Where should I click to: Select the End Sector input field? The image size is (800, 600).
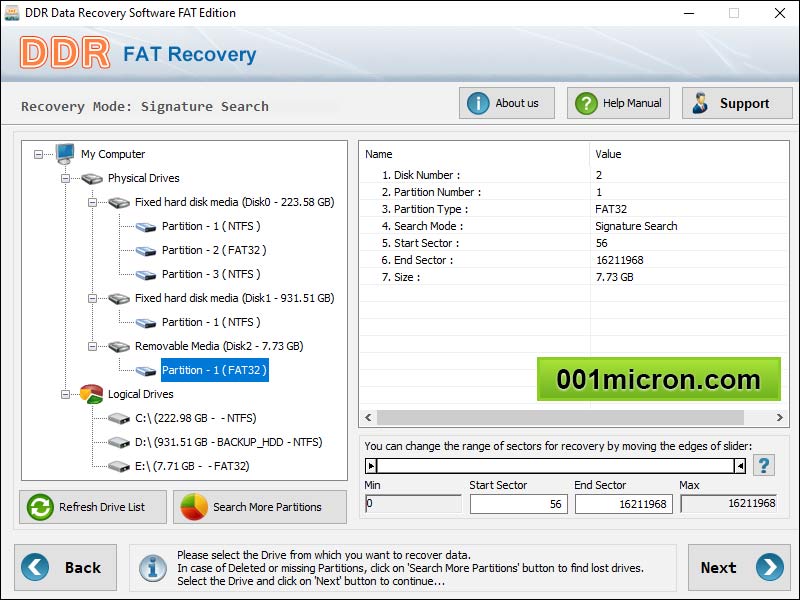point(624,504)
